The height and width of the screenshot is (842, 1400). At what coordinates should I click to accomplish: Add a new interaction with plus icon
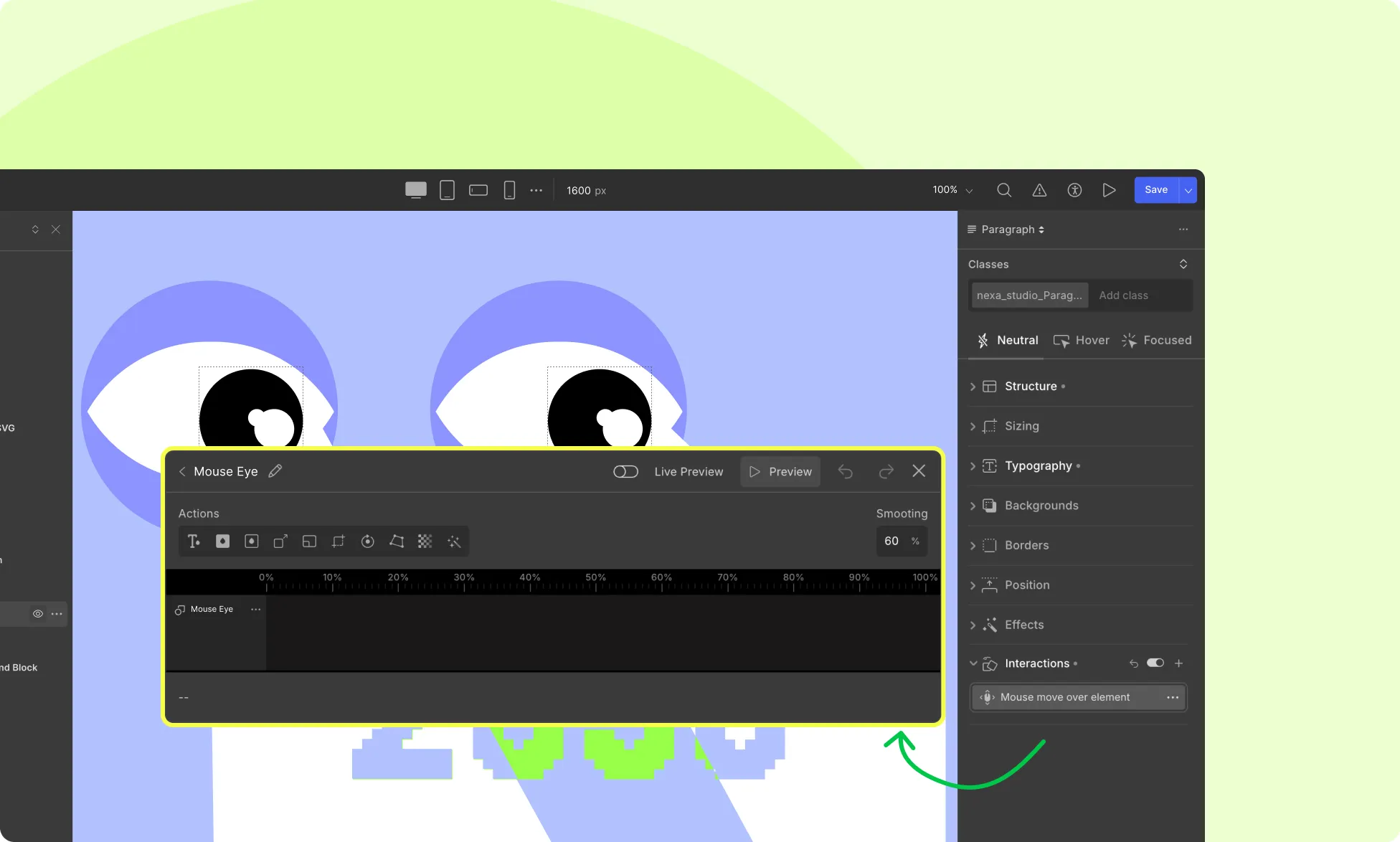point(1179,663)
